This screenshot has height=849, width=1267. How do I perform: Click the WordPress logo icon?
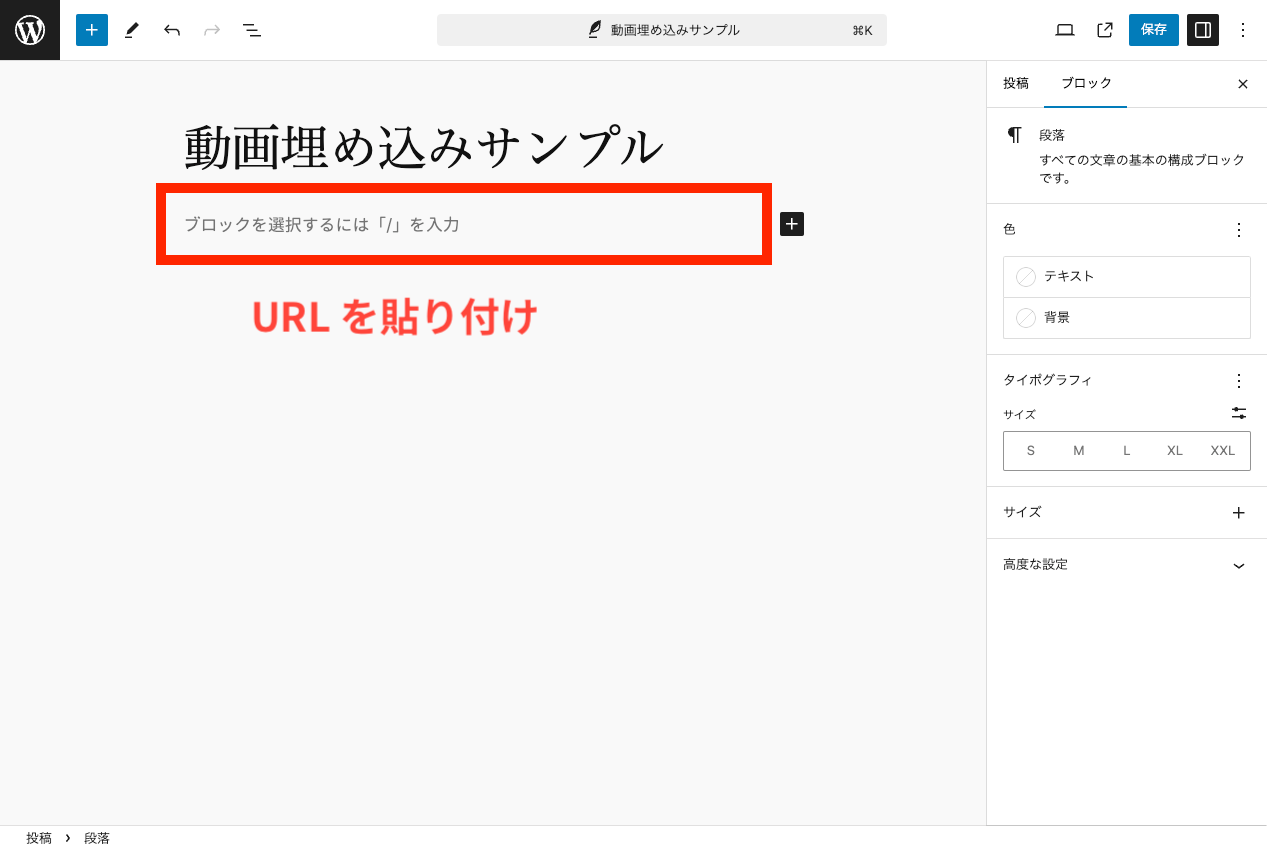(x=30, y=30)
